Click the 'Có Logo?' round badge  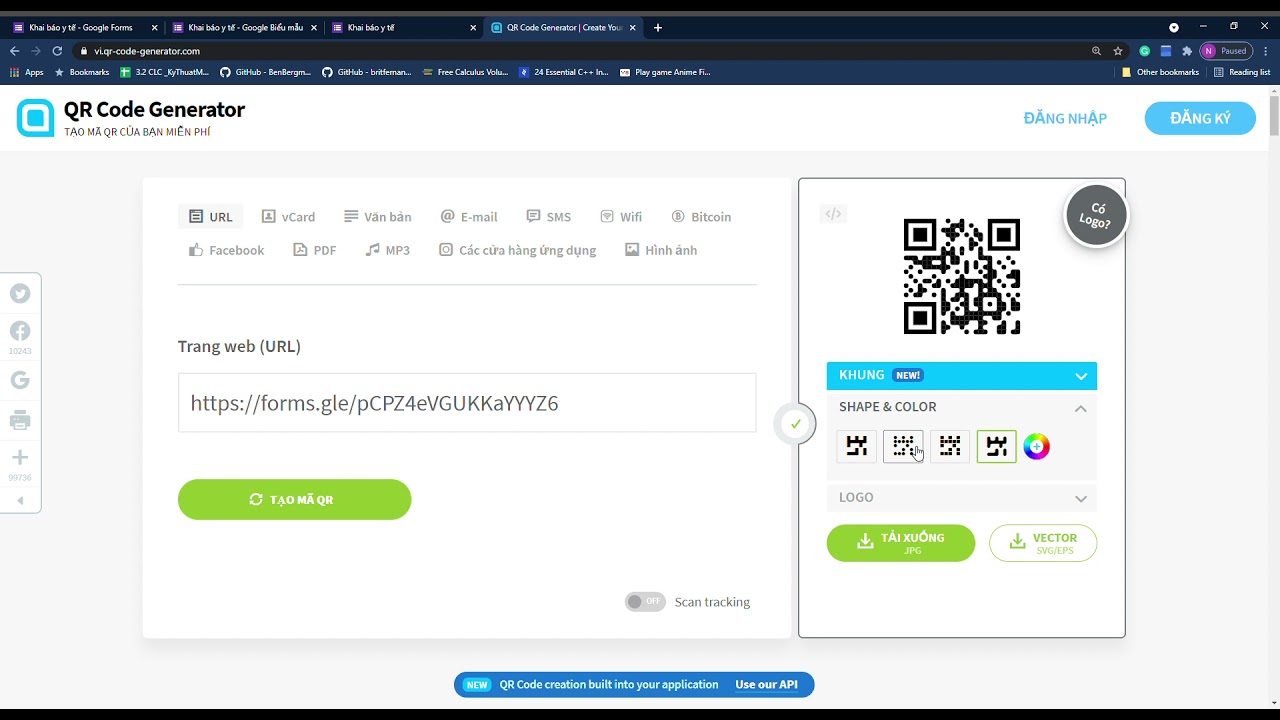pyautogui.click(x=1096, y=216)
